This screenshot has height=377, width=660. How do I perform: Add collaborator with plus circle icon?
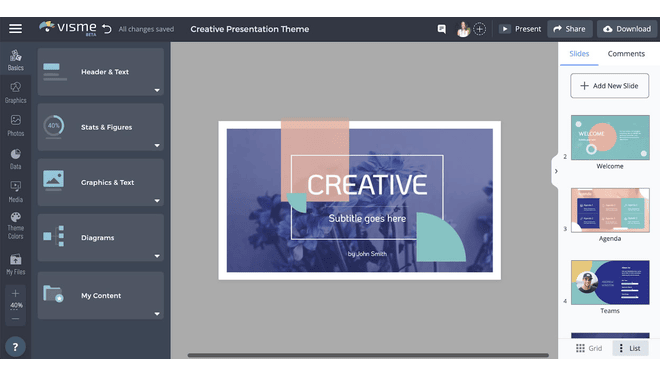click(x=479, y=29)
